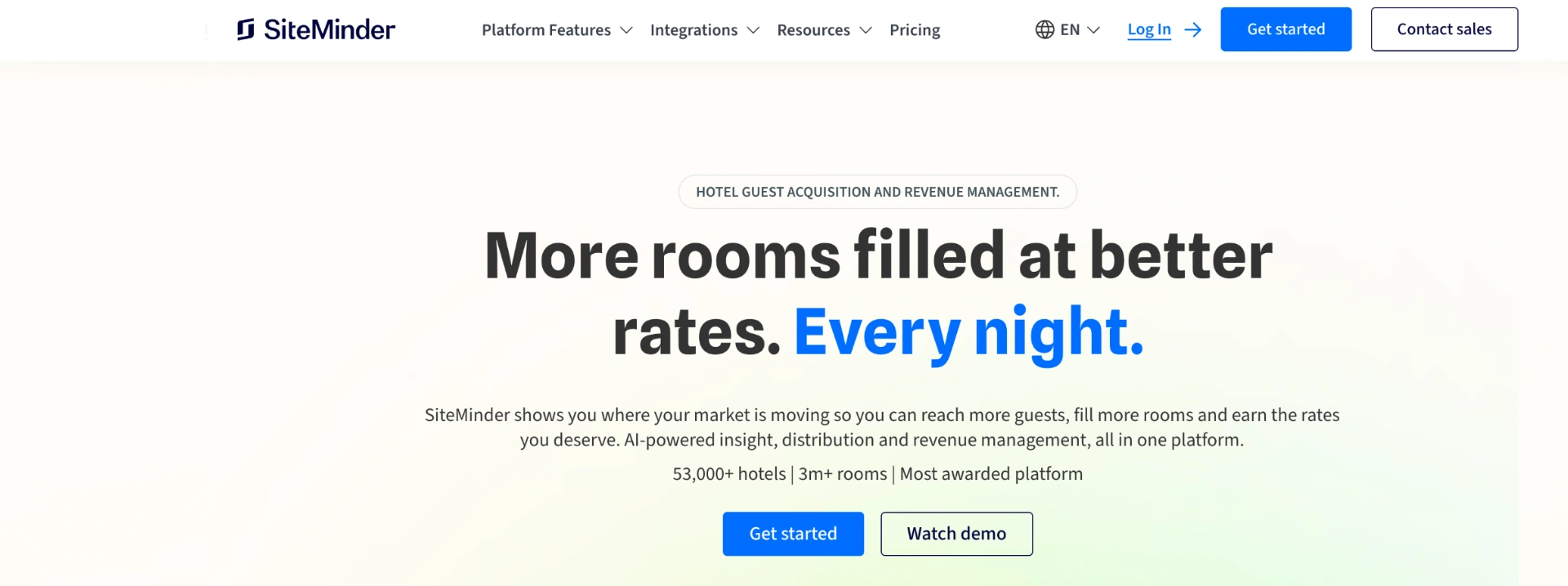The image size is (1568, 586).
Task: Click the Contact sales button
Action: point(1444,29)
